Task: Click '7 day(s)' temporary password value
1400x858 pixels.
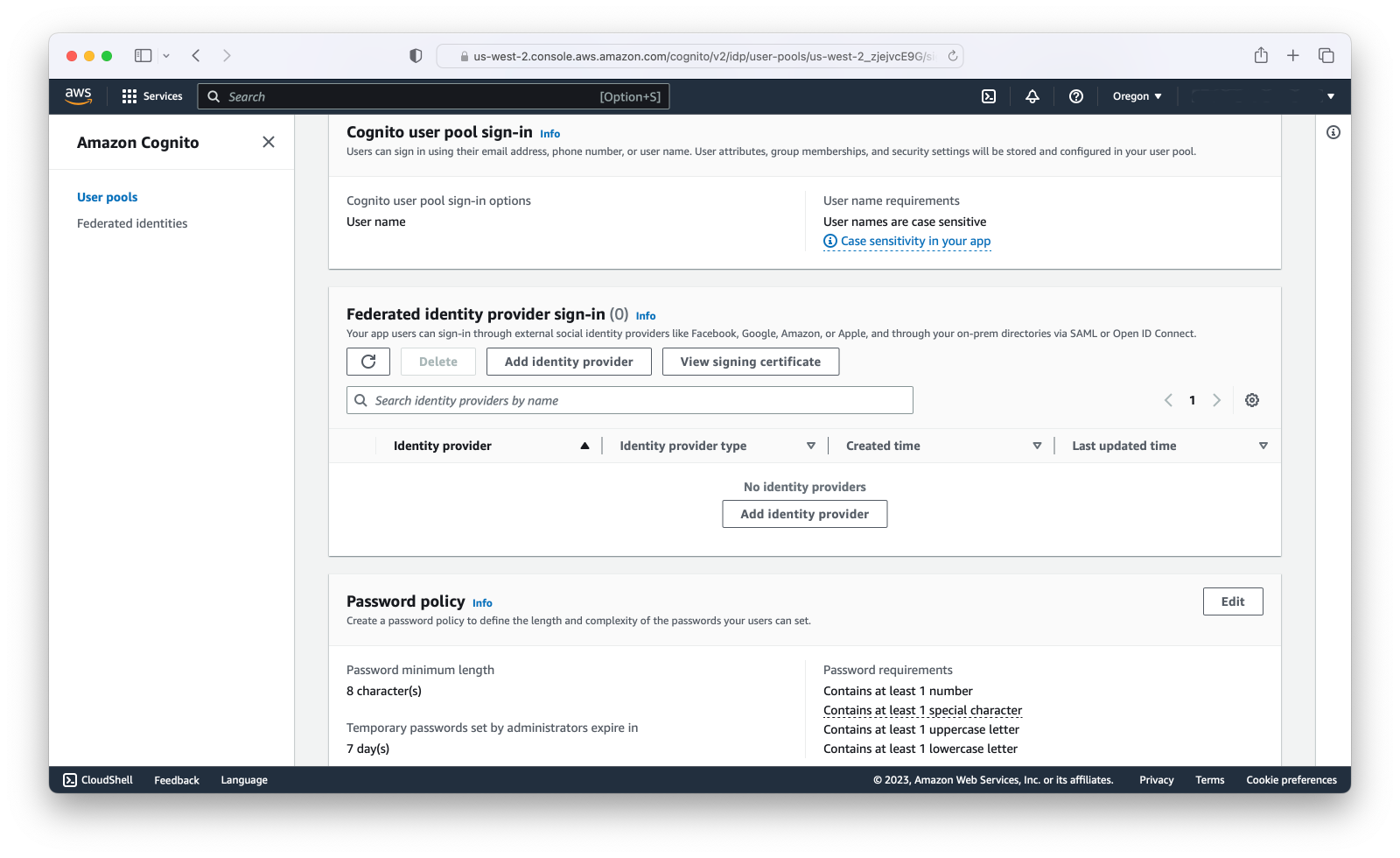Action: [368, 749]
